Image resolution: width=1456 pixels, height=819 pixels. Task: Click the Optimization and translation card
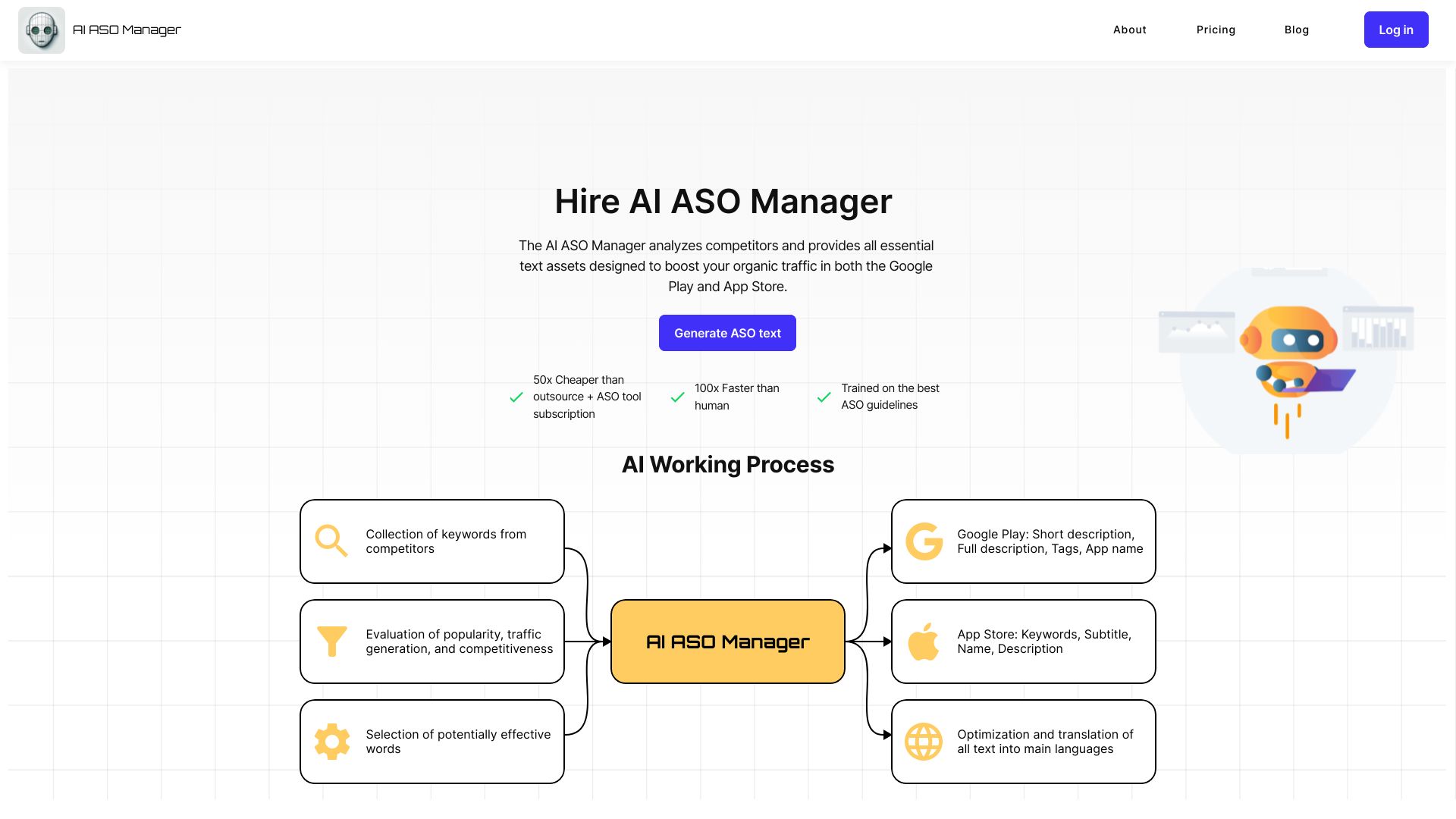click(1023, 741)
